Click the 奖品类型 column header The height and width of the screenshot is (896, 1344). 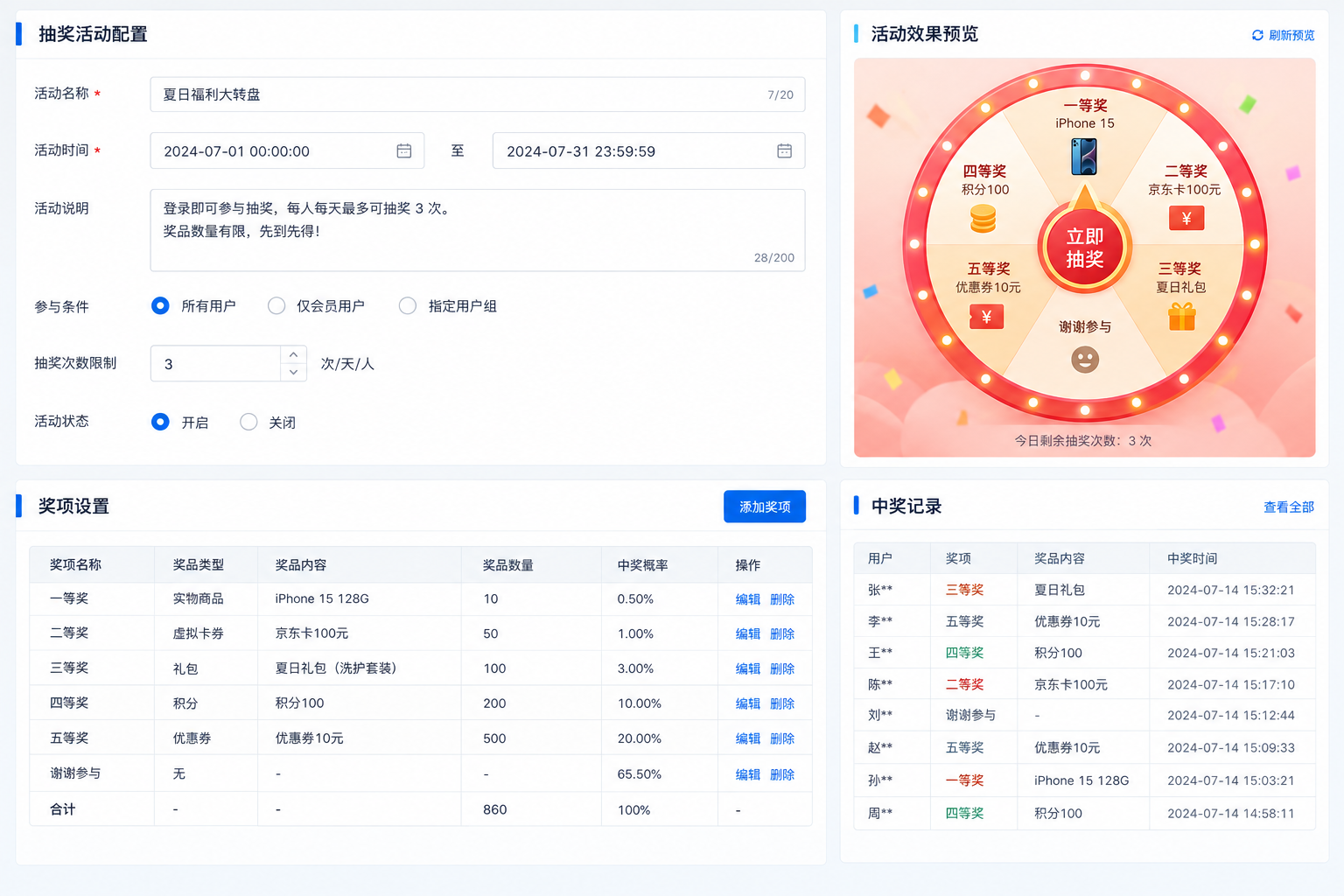[198, 565]
